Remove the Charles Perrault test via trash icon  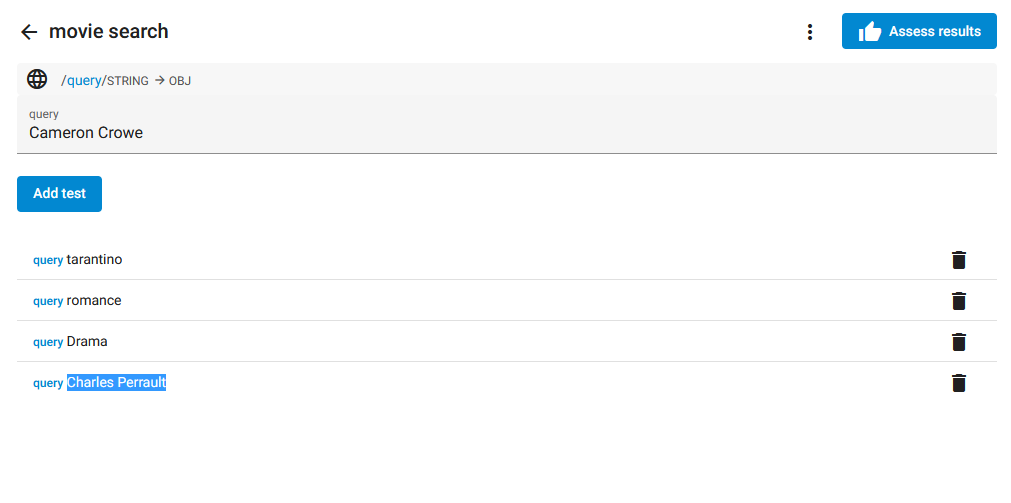click(959, 383)
